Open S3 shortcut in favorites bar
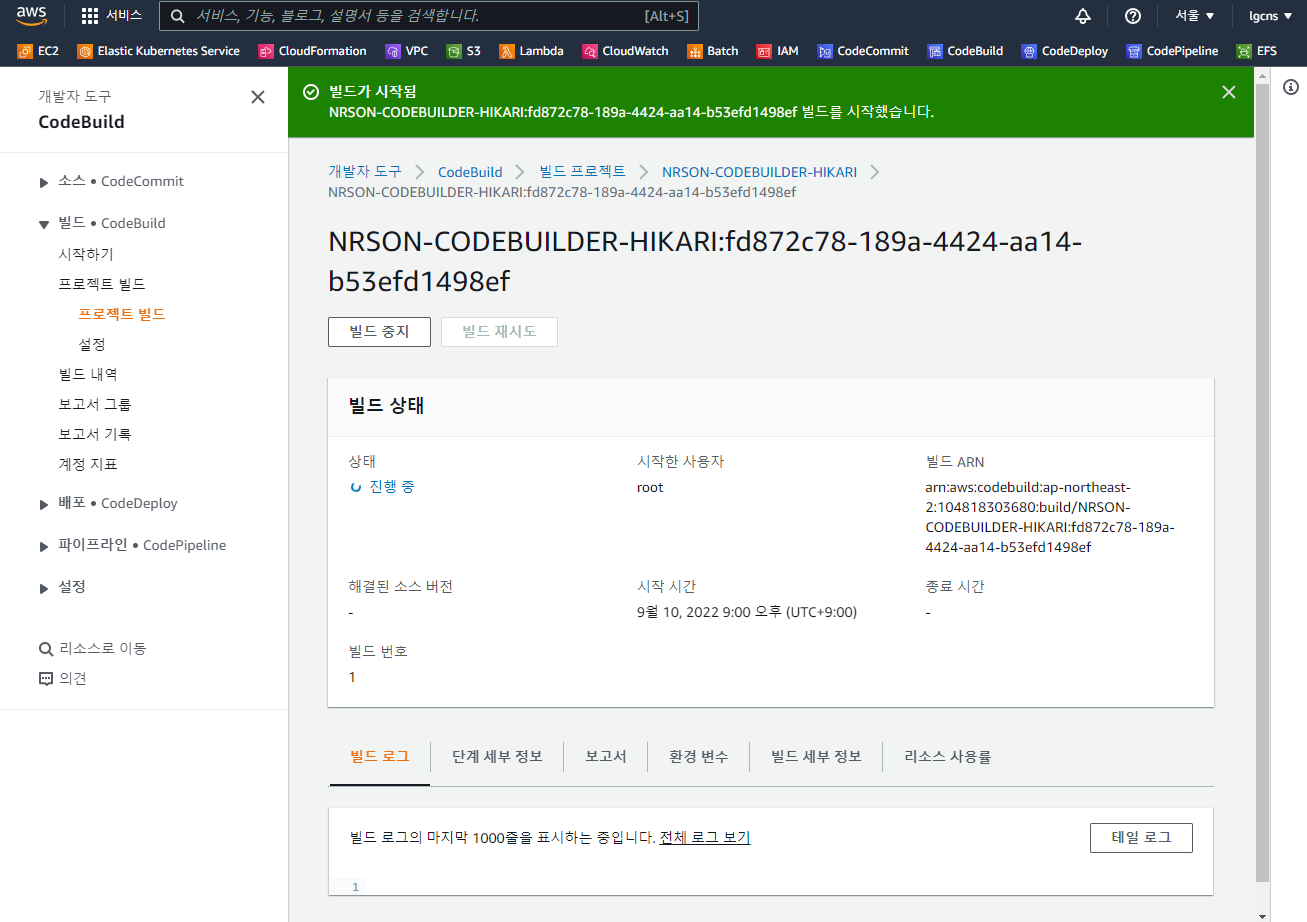 (x=463, y=51)
